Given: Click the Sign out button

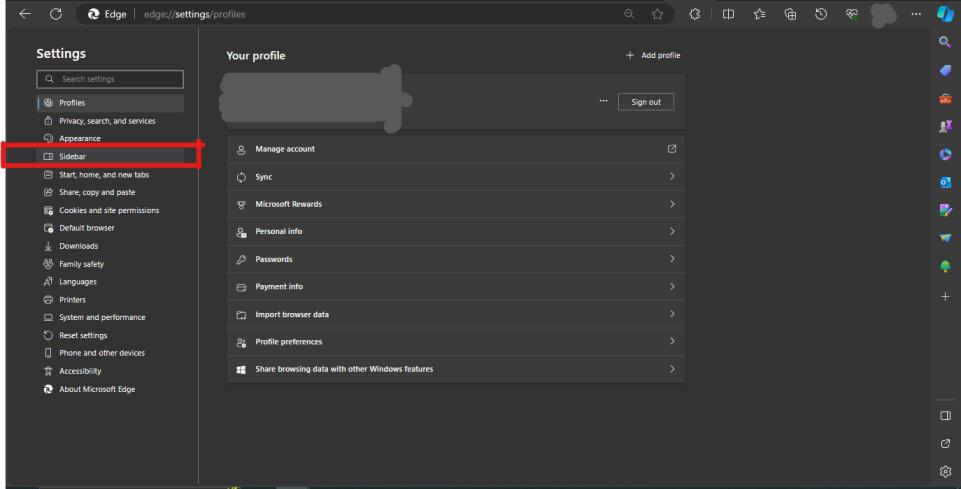Looking at the screenshot, I should pyautogui.click(x=646, y=102).
